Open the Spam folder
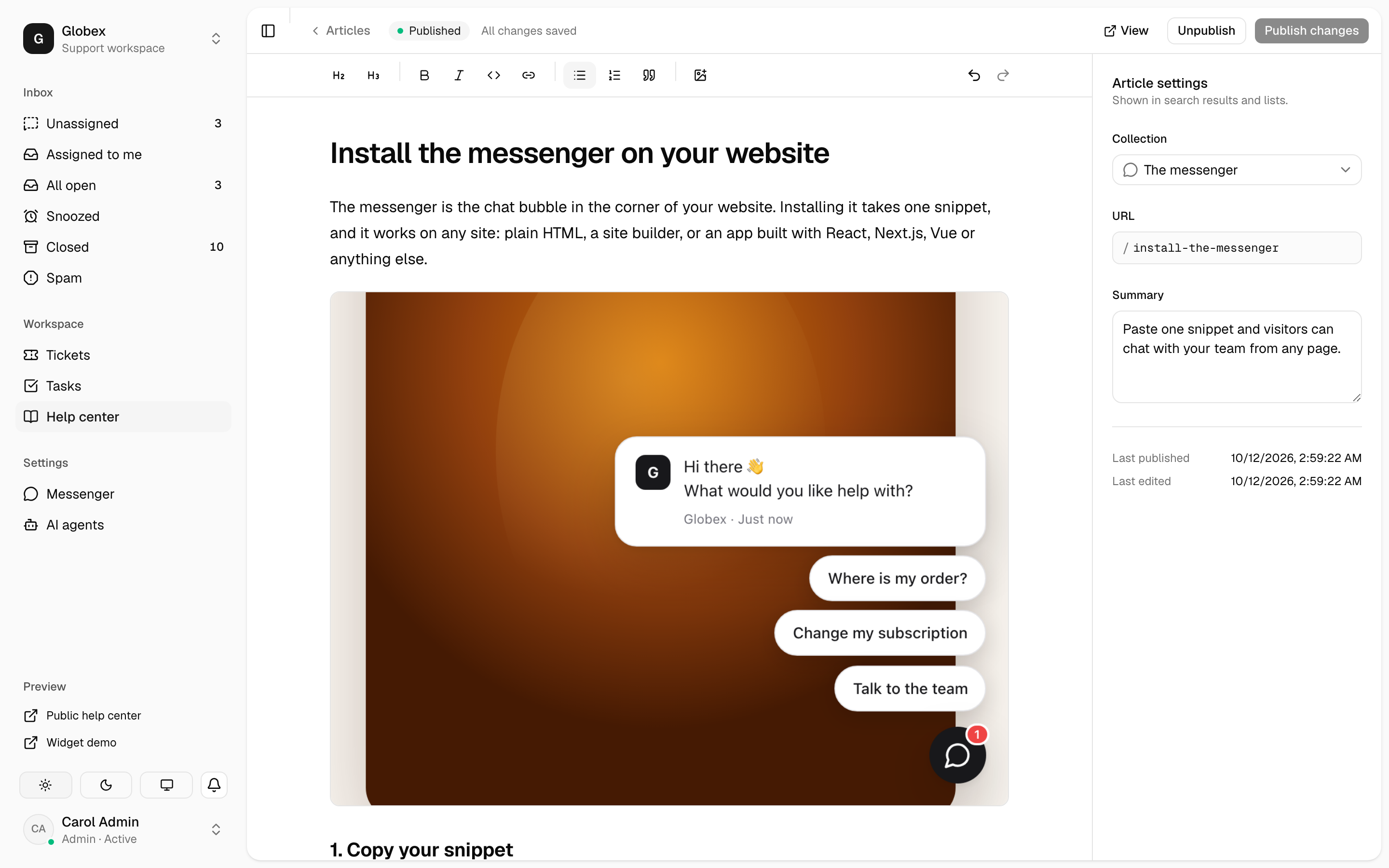 tap(123, 278)
